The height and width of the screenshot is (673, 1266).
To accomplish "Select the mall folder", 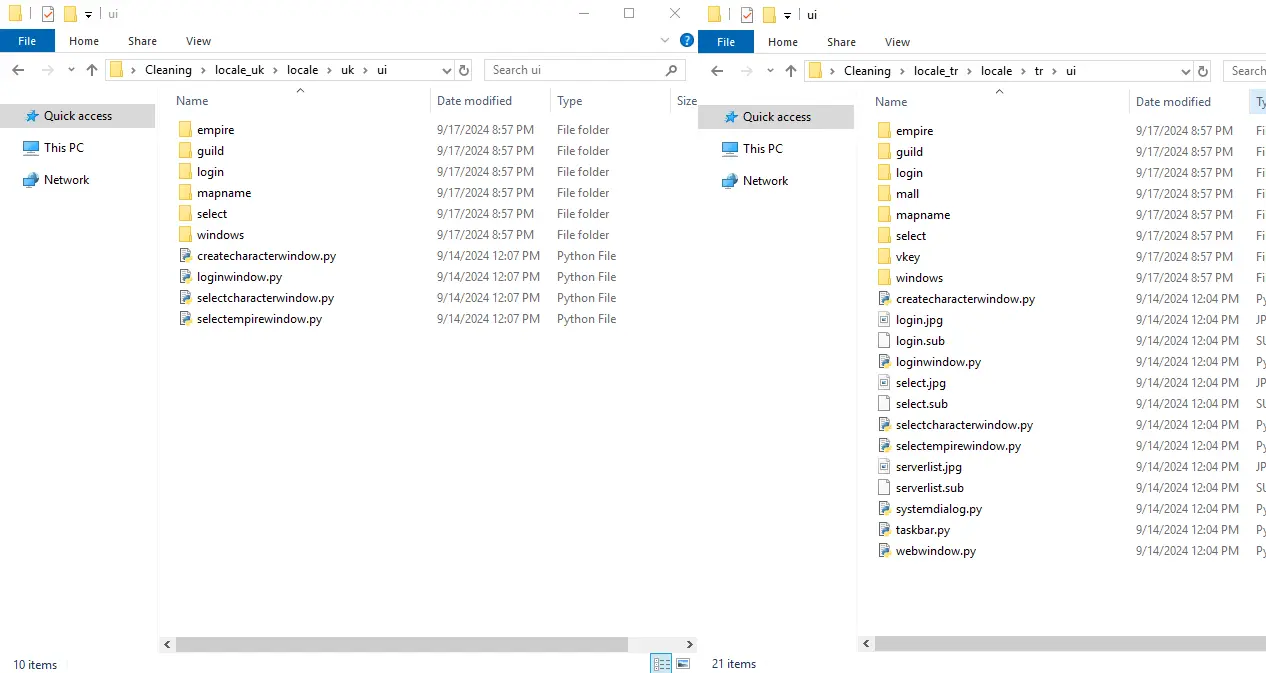I will [x=907, y=194].
